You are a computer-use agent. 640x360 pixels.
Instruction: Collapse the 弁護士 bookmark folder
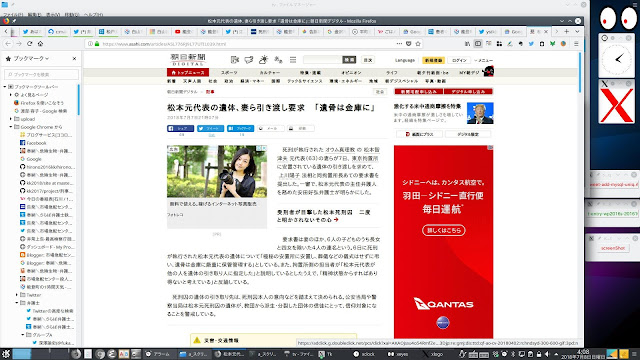(17, 303)
